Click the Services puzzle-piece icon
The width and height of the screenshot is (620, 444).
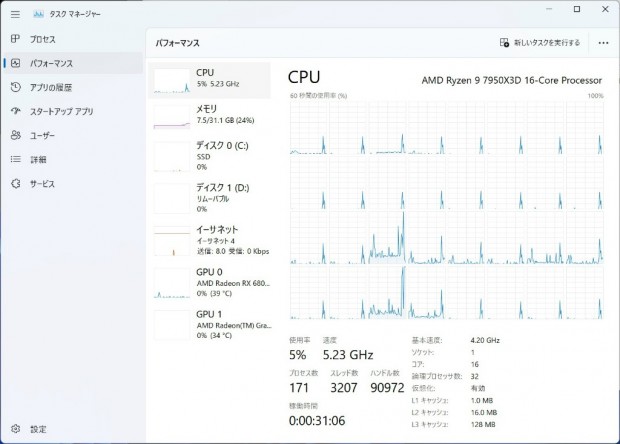16,184
